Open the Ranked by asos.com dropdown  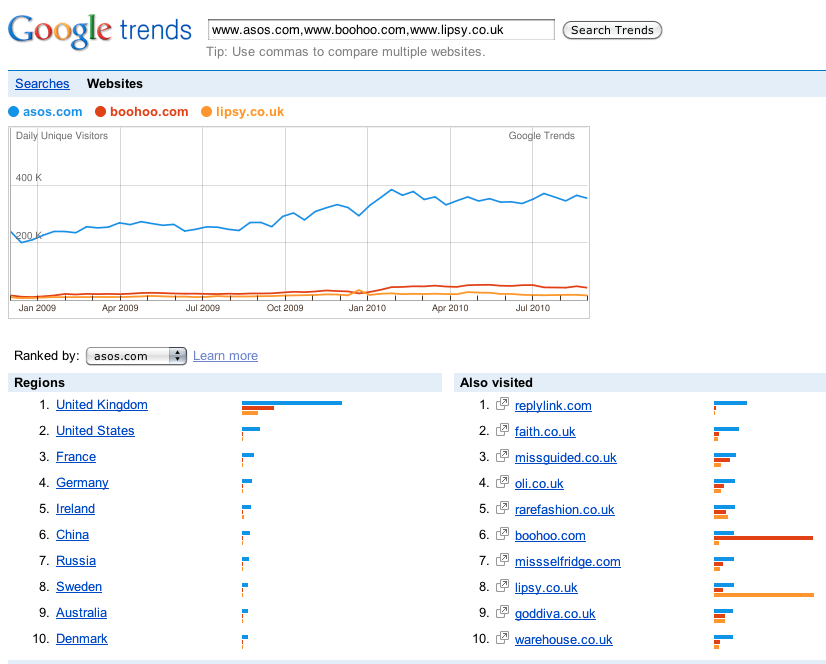click(x=136, y=356)
